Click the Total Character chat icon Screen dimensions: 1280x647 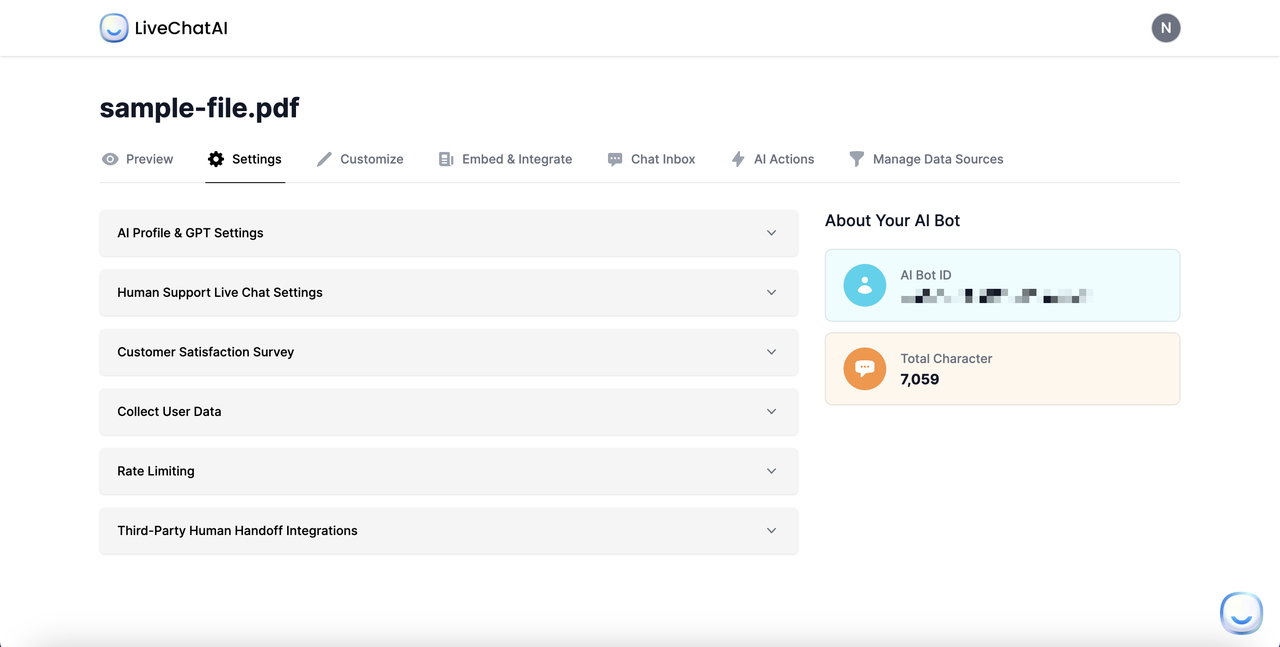864,368
